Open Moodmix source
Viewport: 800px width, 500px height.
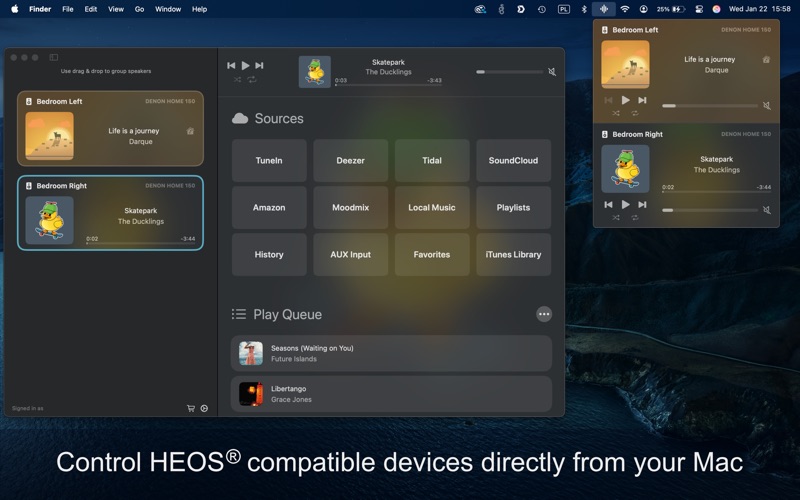351,208
